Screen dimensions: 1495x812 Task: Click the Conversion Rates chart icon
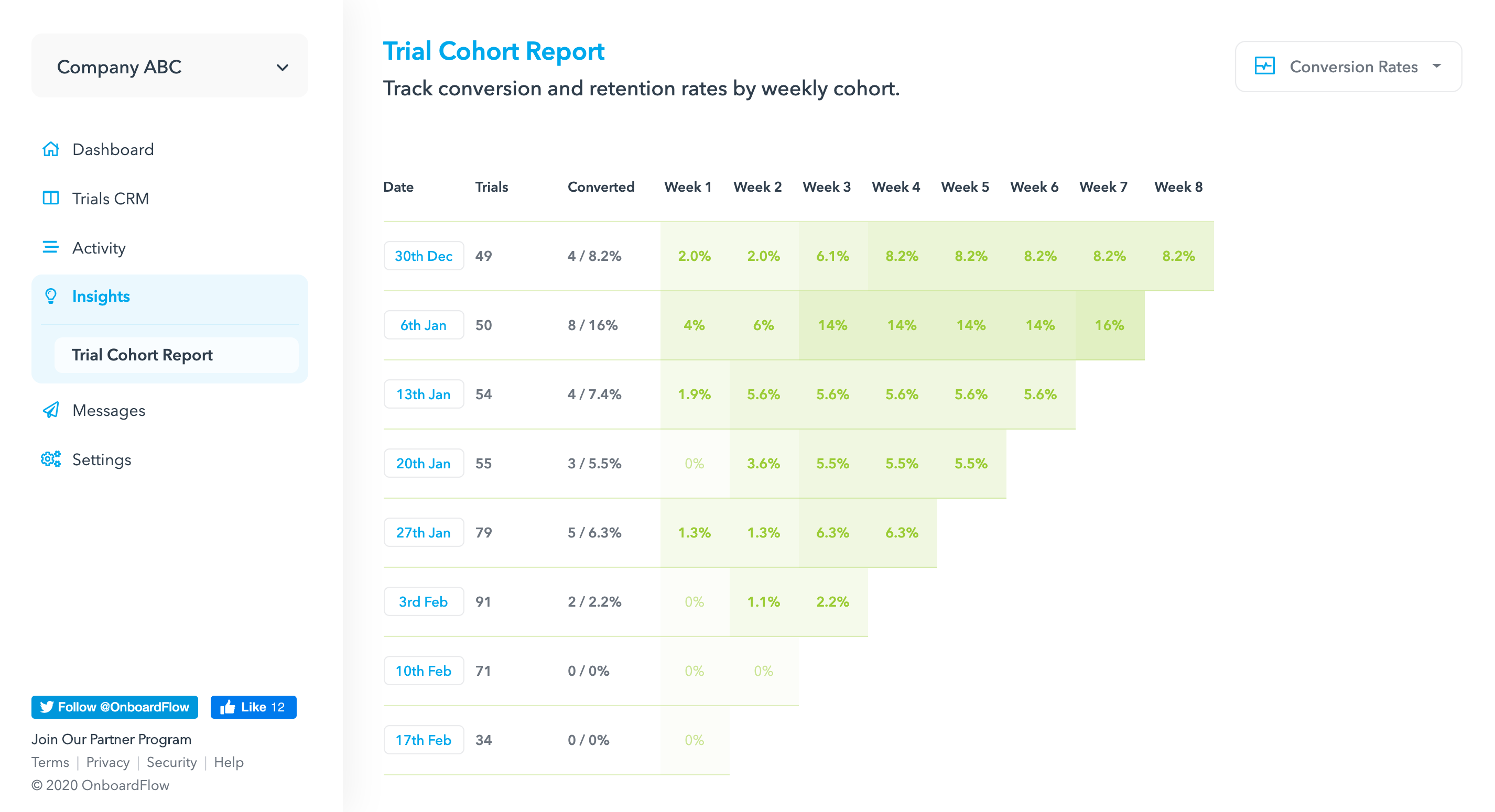(x=1264, y=66)
